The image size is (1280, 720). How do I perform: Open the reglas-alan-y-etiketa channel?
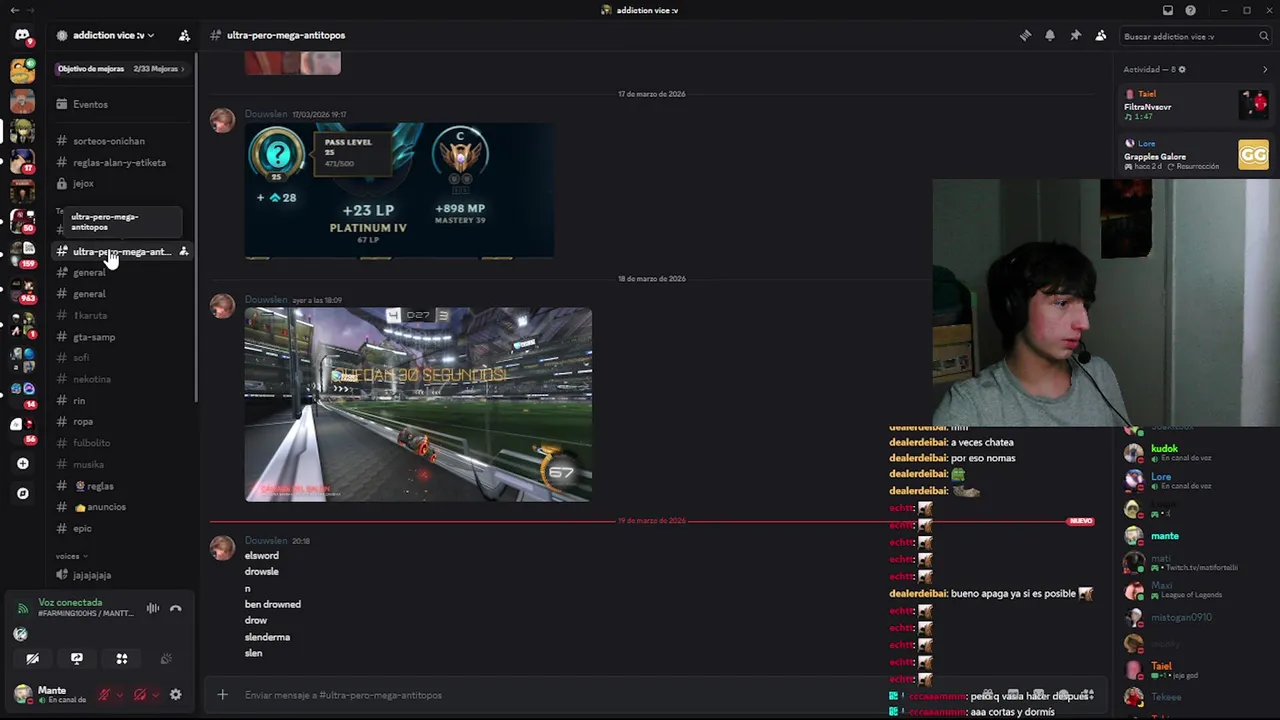(119, 162)
